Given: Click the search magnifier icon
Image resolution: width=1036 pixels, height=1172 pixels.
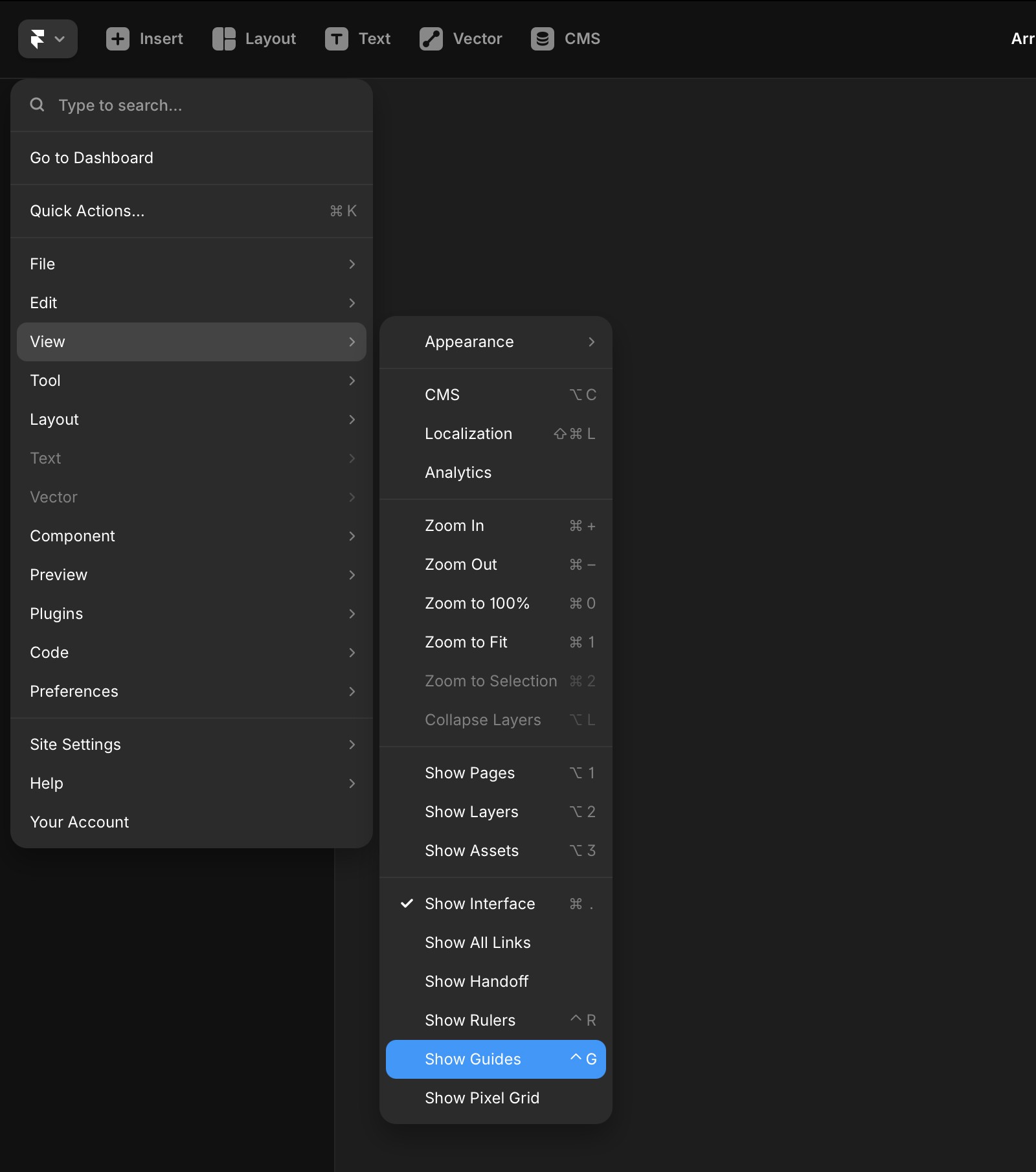Looking at the screenshot, I should coord(38,105).
